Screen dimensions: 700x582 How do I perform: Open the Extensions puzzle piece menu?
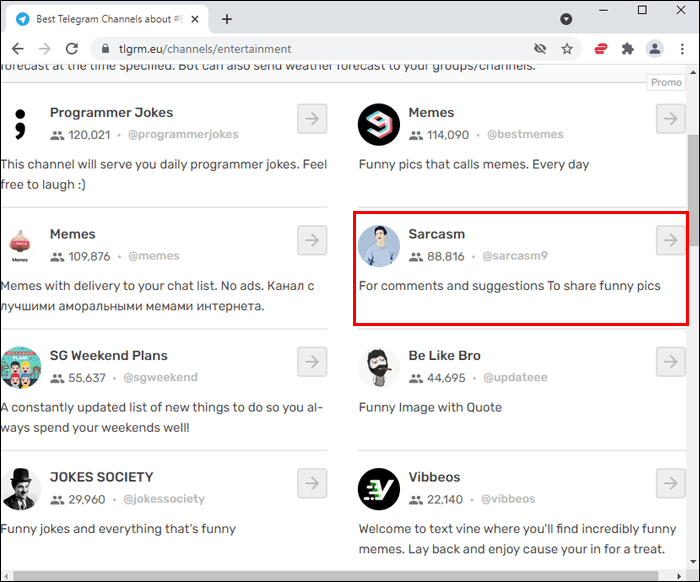[628, 49]
